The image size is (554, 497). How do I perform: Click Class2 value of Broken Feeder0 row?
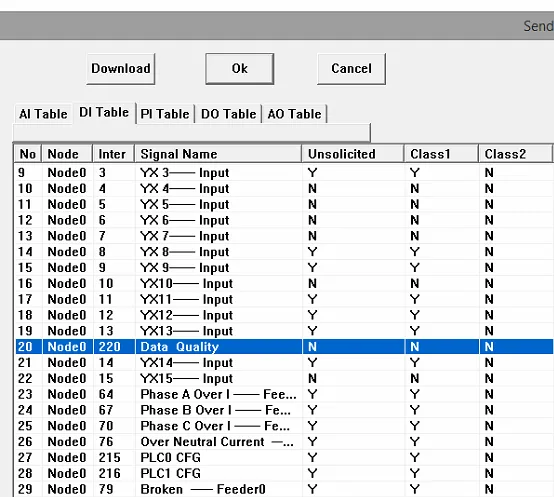tap(489, 489)
